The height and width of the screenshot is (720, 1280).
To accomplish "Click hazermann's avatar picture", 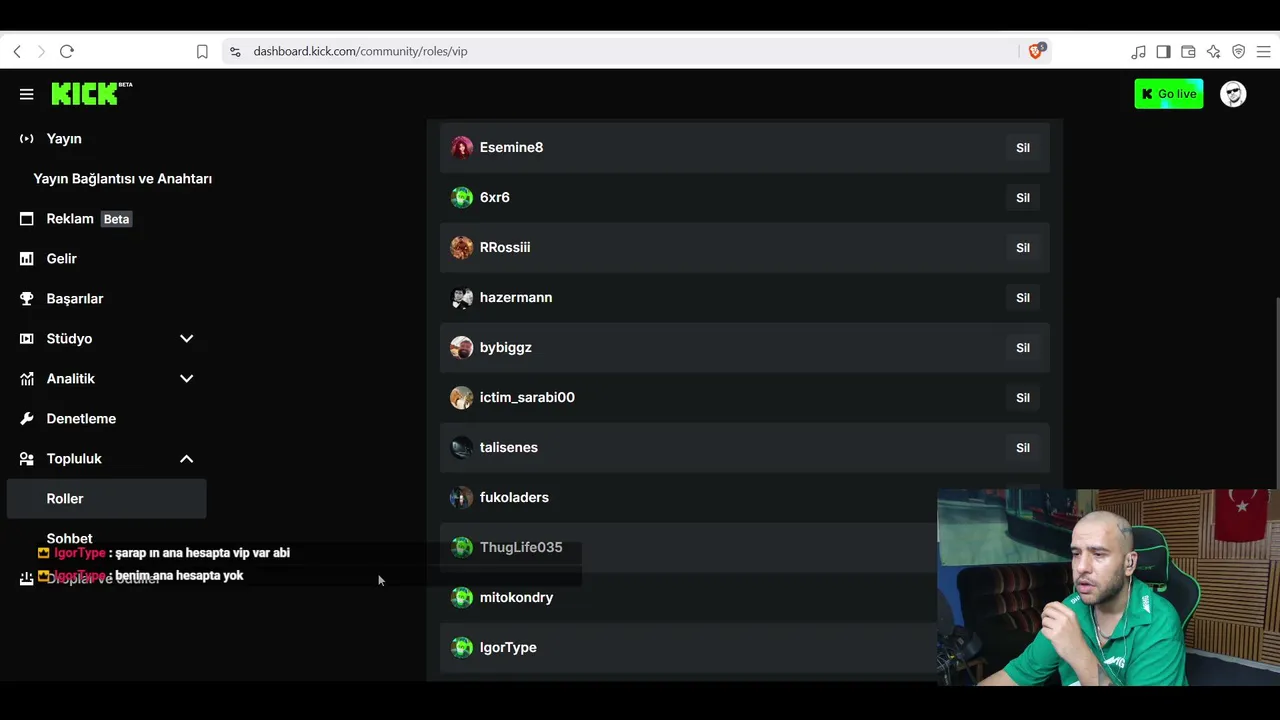I will tap(462, 298).
